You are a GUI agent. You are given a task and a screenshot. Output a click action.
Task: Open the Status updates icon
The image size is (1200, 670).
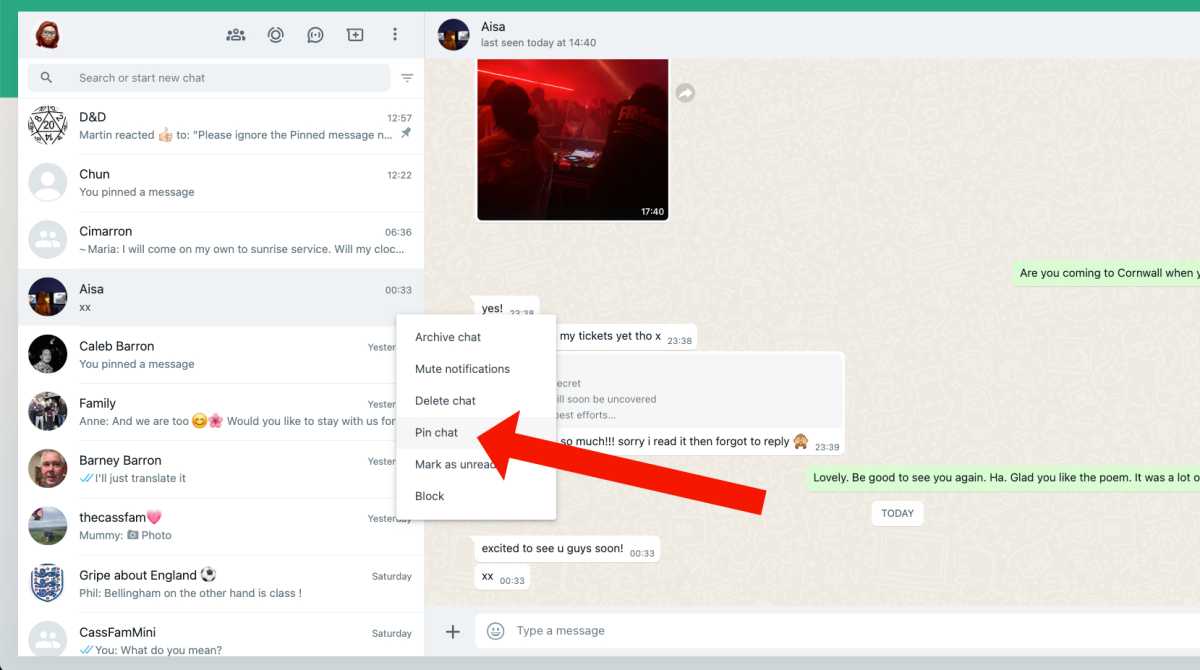pyautogui.click(x=276, y=35)
